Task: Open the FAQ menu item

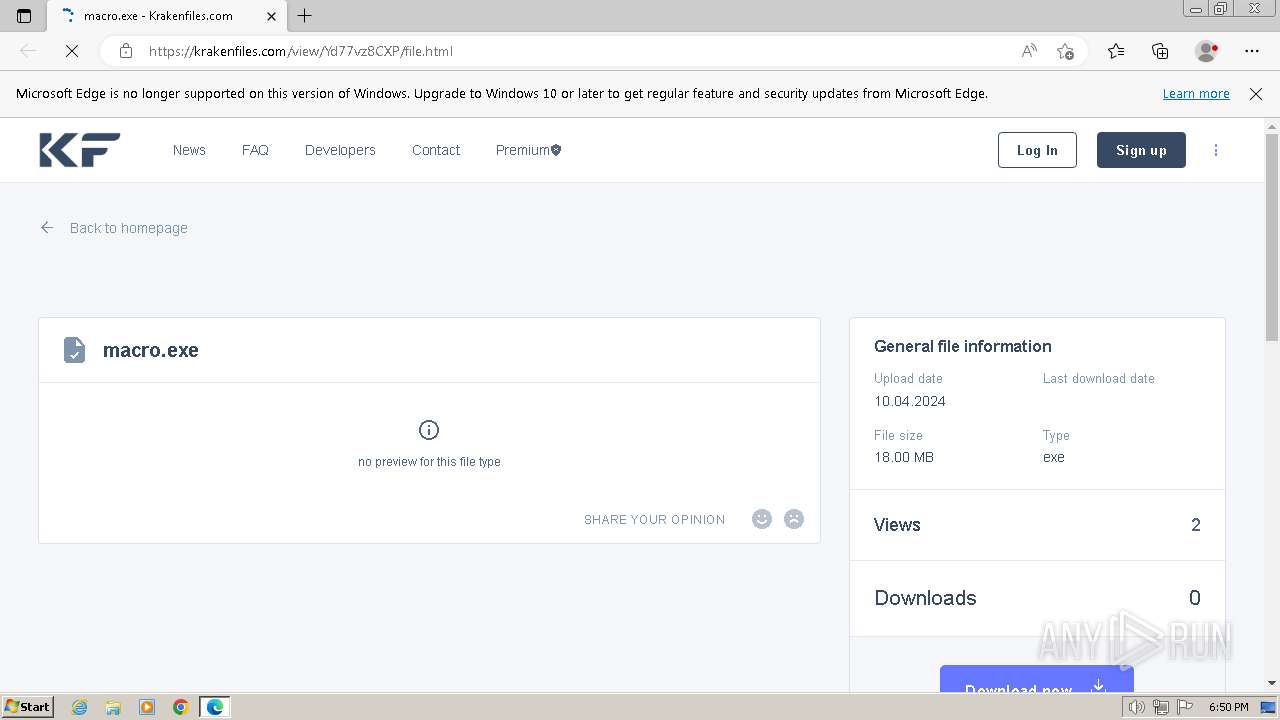Action: point(255,150)
